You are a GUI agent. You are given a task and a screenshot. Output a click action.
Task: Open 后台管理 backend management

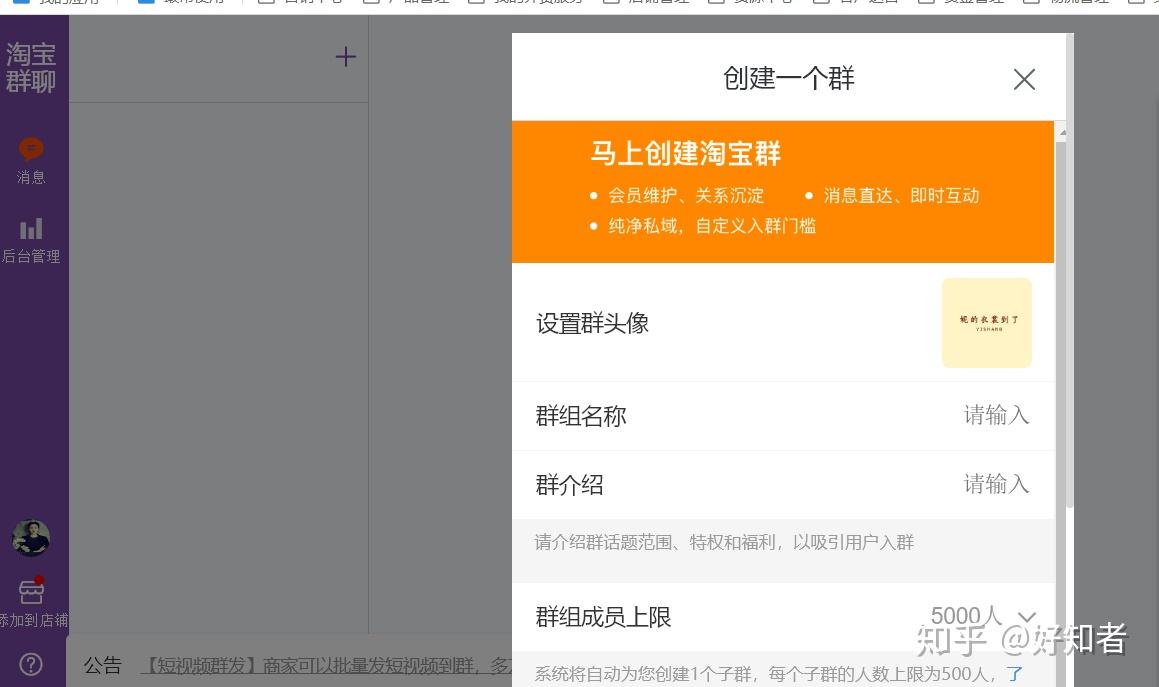(x=31, y=241)
